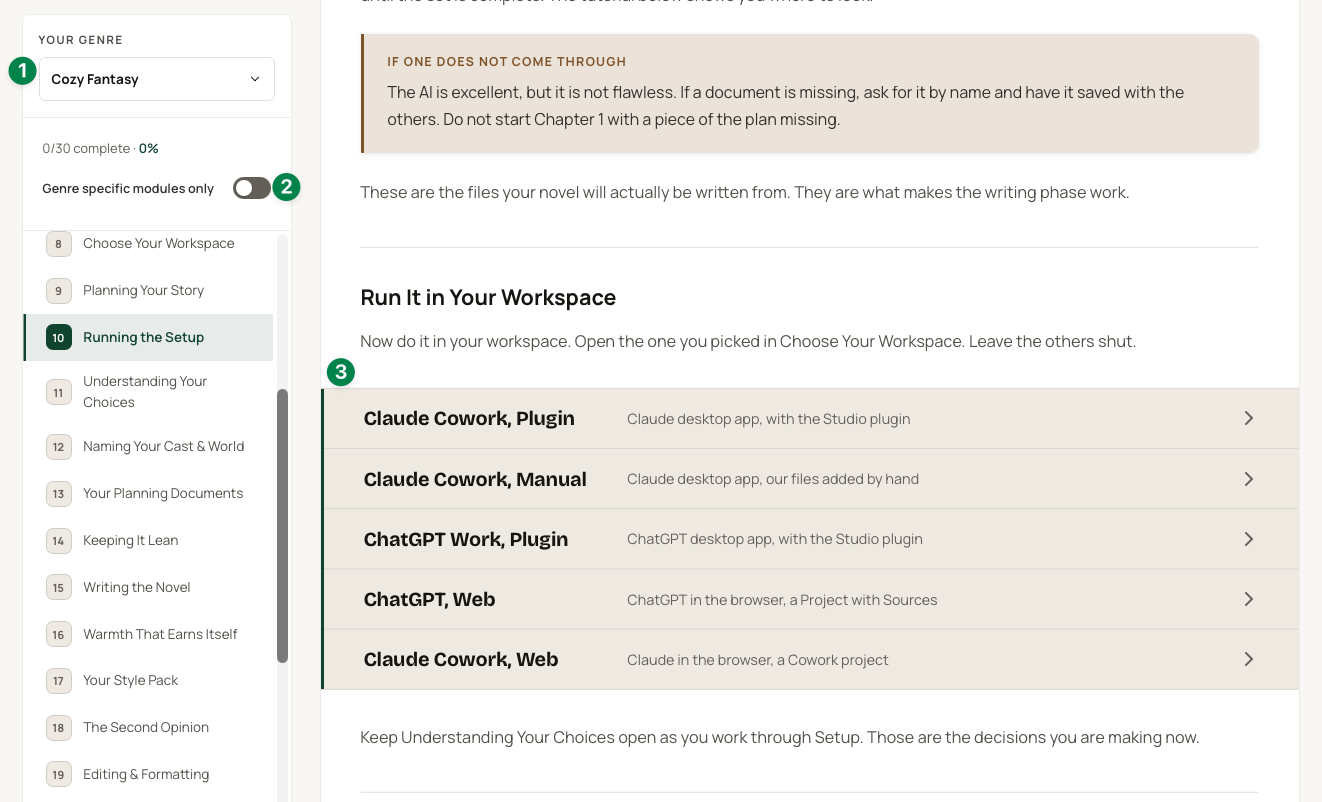This screenshot has height=802, width=1322.
Task: Expand the ChatGPT Work, Plugin row chevron
Action: (x=1248, y=539)
